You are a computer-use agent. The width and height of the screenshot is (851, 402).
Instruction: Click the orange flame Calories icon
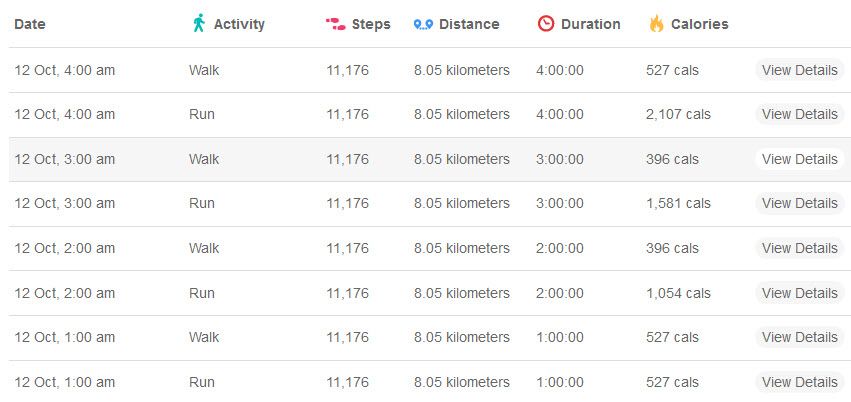[x=657, y=24]
